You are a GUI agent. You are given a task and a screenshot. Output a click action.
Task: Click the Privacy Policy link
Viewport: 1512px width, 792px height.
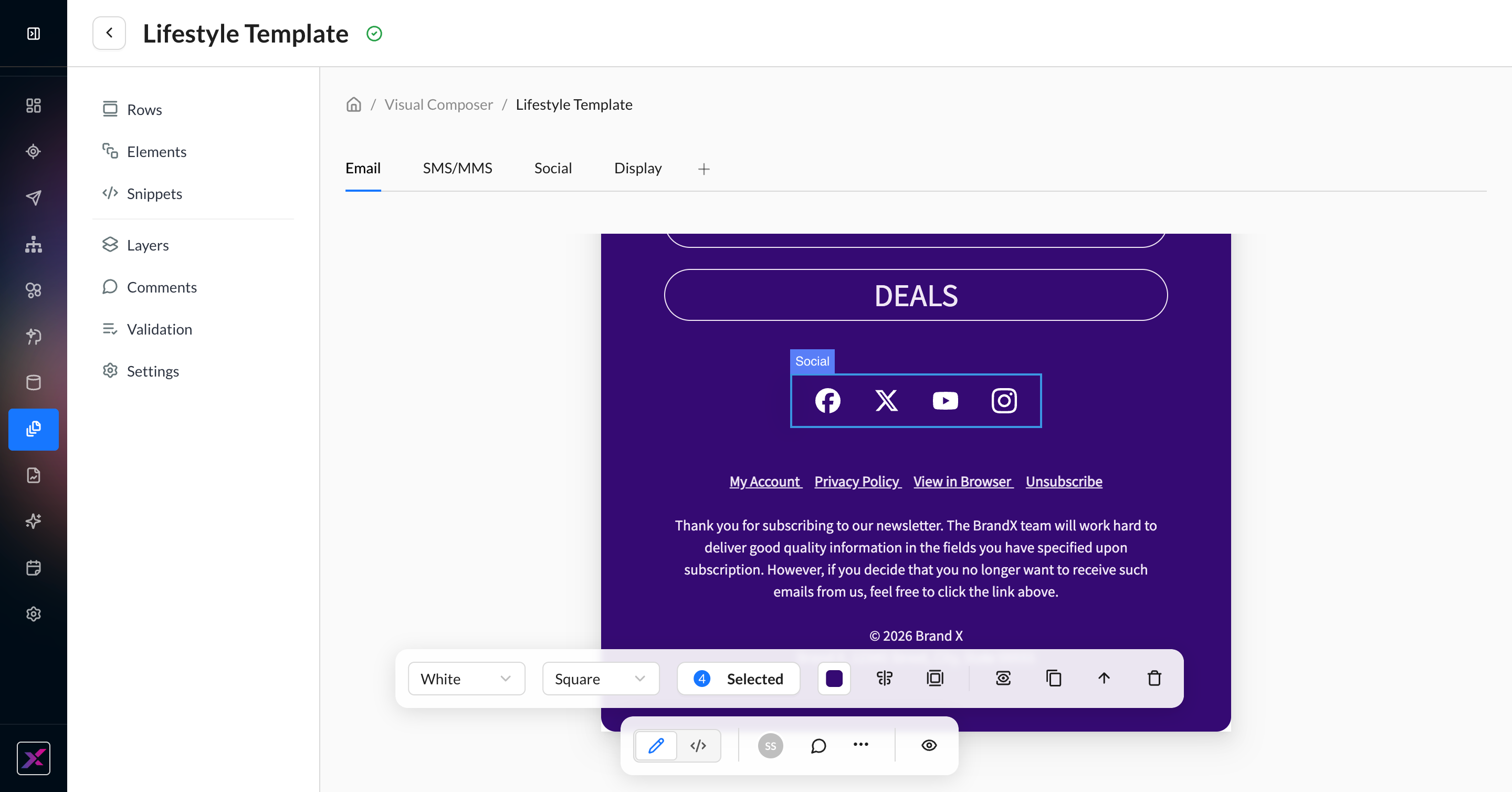(857, 482)
